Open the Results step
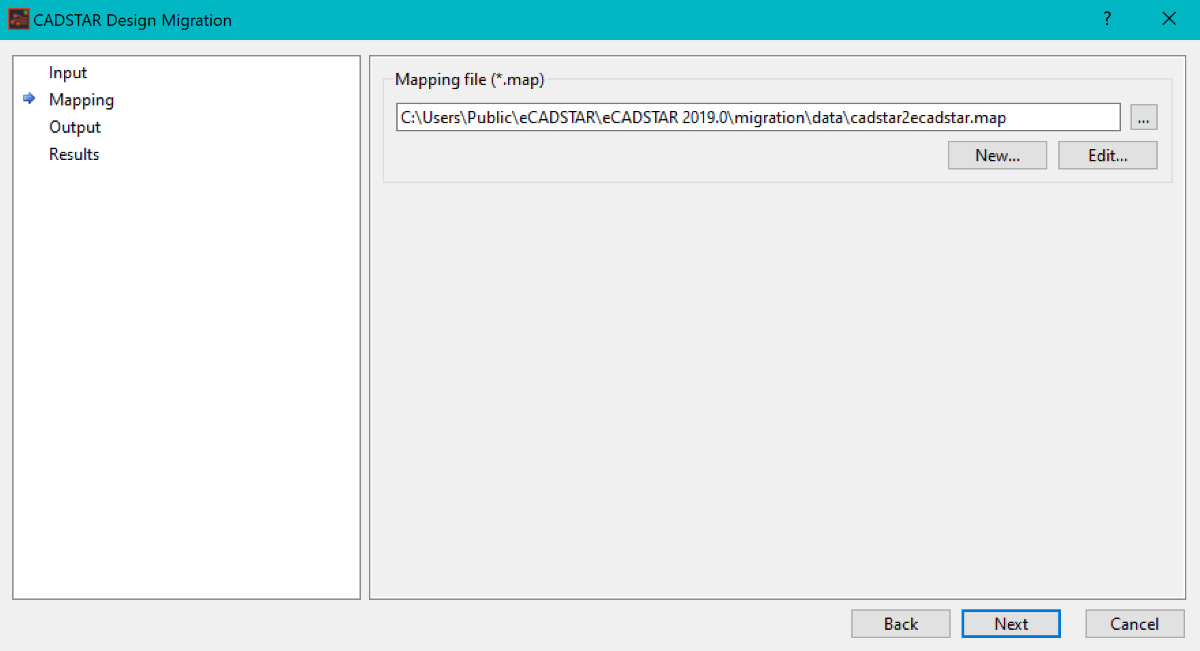The image size is (1200, 651). (x=74, y=154)
